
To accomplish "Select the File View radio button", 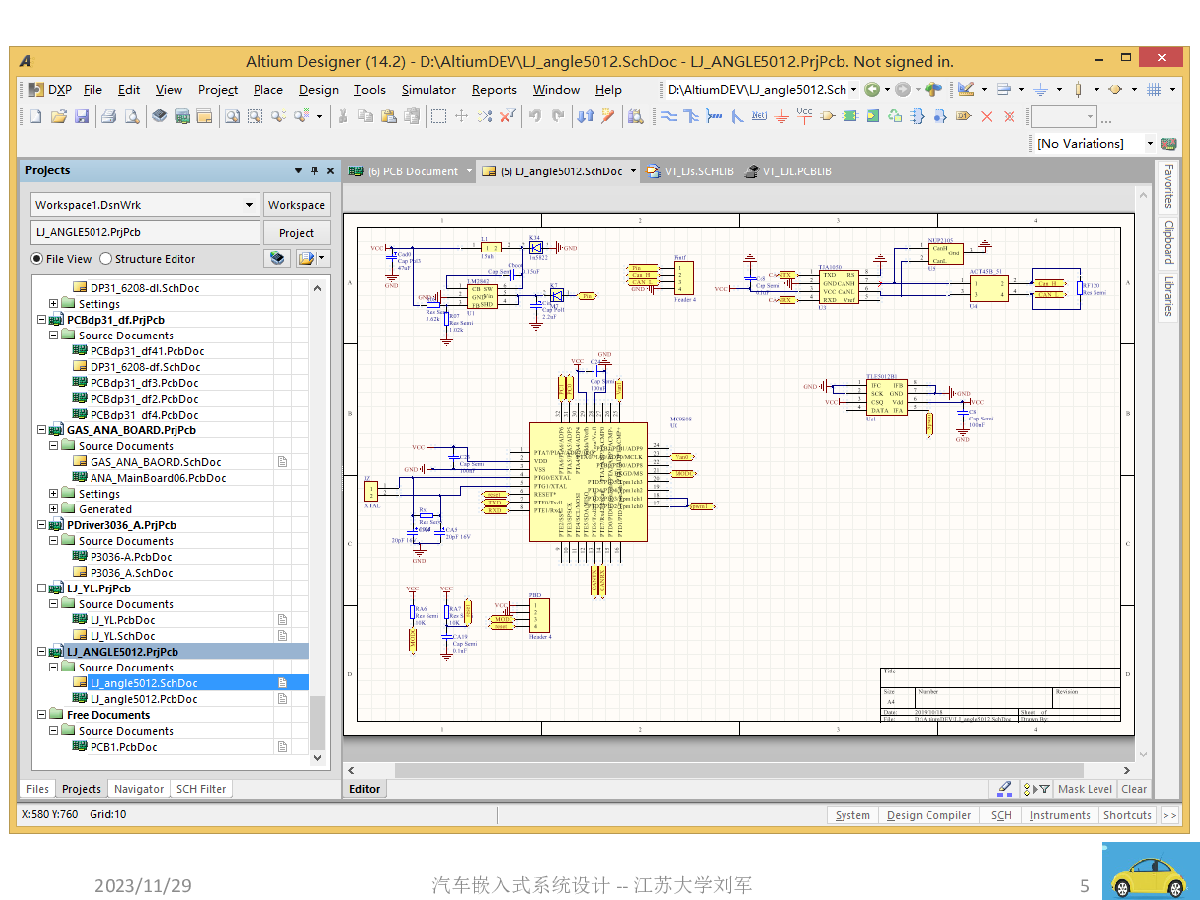I will click(37, 259).
